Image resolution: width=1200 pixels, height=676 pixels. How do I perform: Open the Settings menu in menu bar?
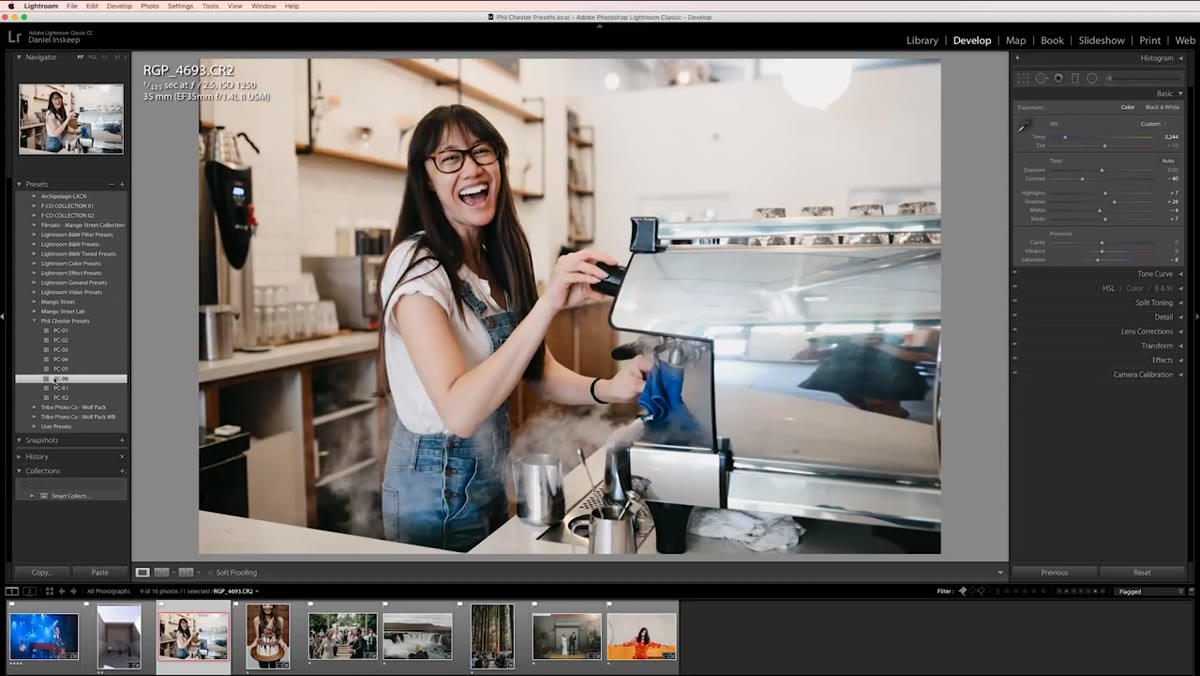pos(181,6)
